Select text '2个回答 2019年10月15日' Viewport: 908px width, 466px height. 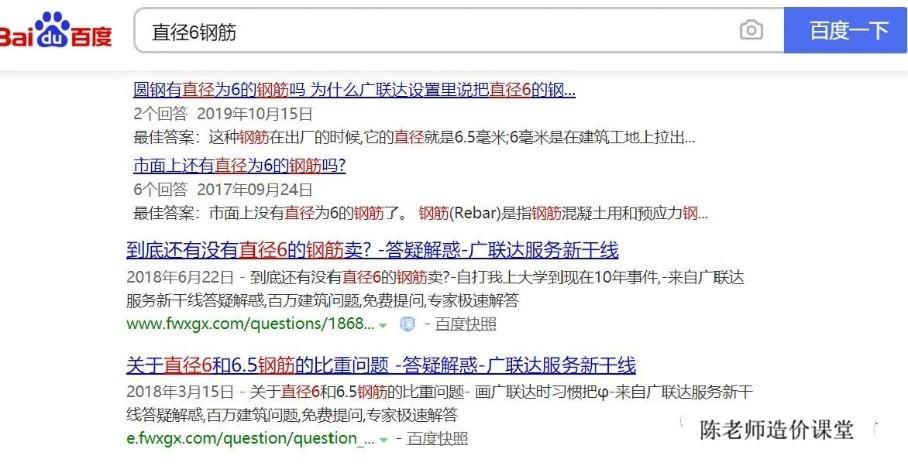223,113
